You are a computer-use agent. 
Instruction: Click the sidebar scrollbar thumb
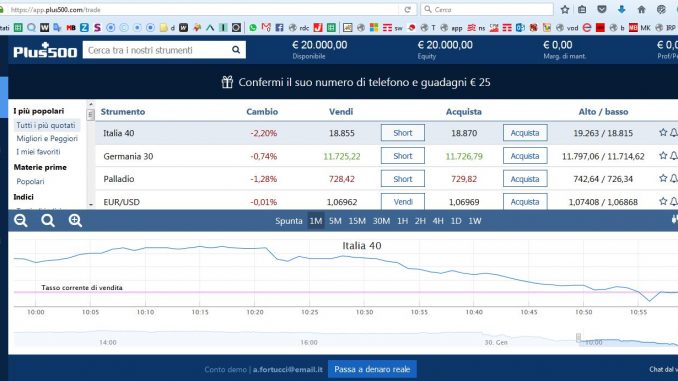90,115
